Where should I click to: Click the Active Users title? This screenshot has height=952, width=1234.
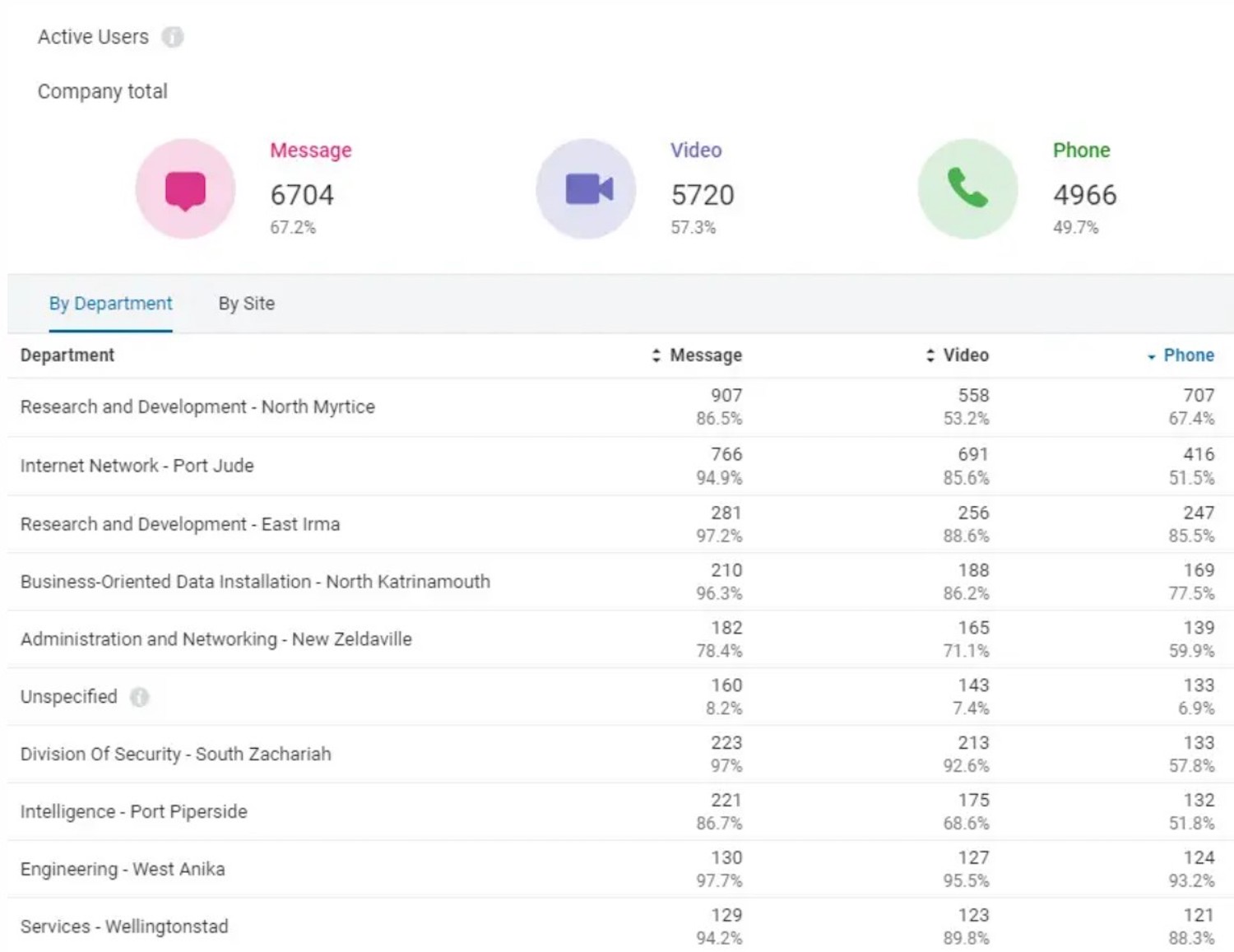(94, 37)
